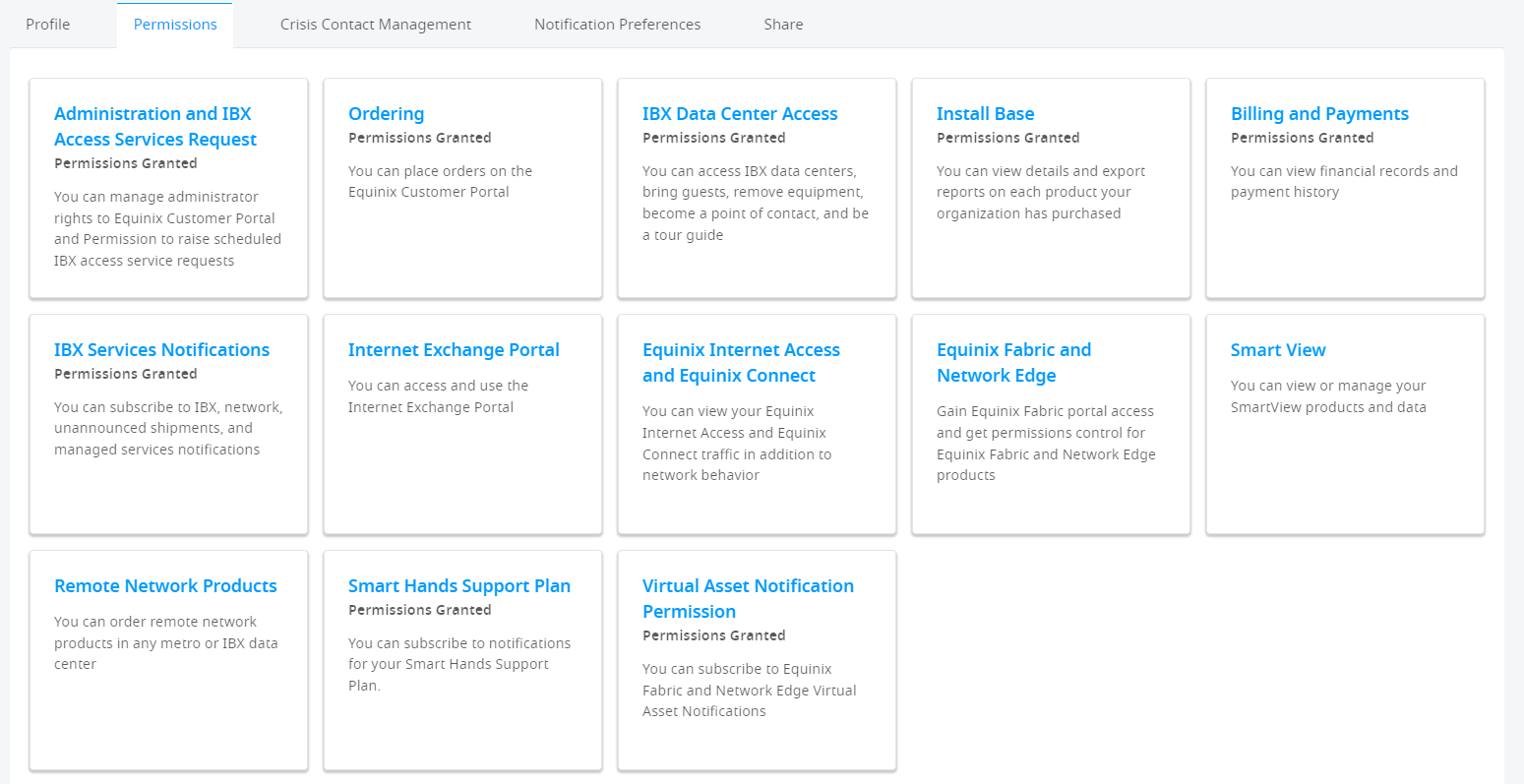
Task: Open Virtual Asset Notification Permission
Action: [748, 598]
